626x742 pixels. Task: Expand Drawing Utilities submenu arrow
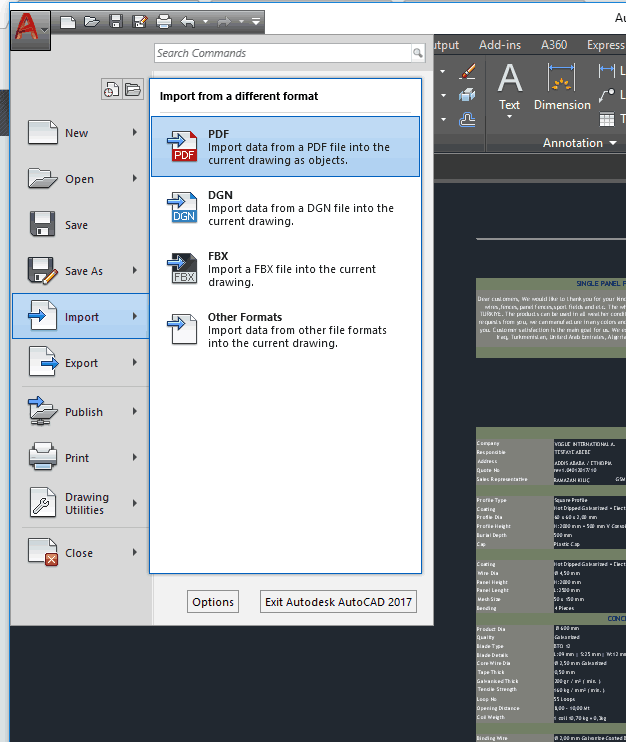click(x=135, y=503)
